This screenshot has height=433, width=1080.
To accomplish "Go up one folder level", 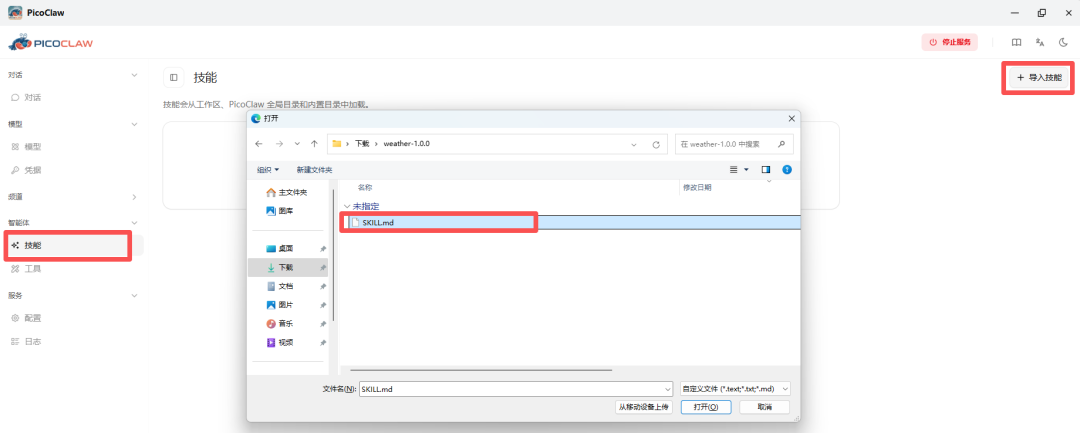I will (x=314, y=144).
